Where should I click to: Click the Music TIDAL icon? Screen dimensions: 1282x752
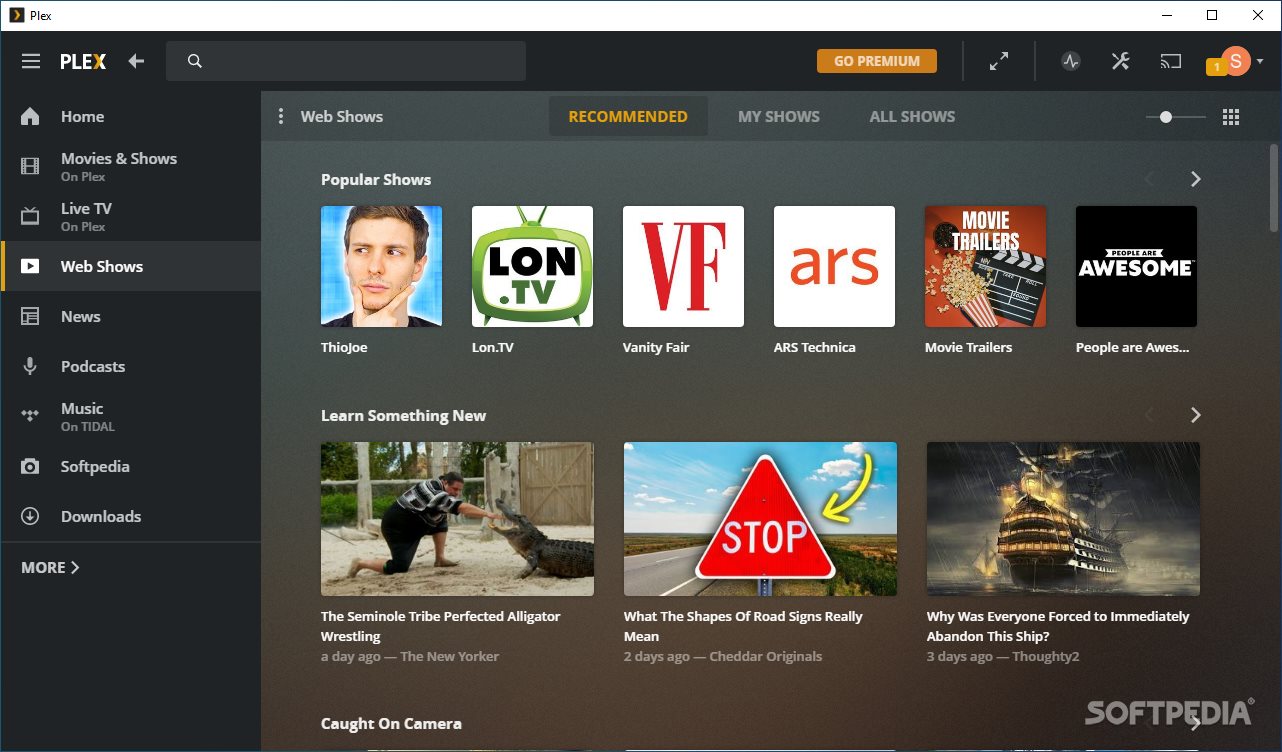pyautogui.click(x=30, y=414)
